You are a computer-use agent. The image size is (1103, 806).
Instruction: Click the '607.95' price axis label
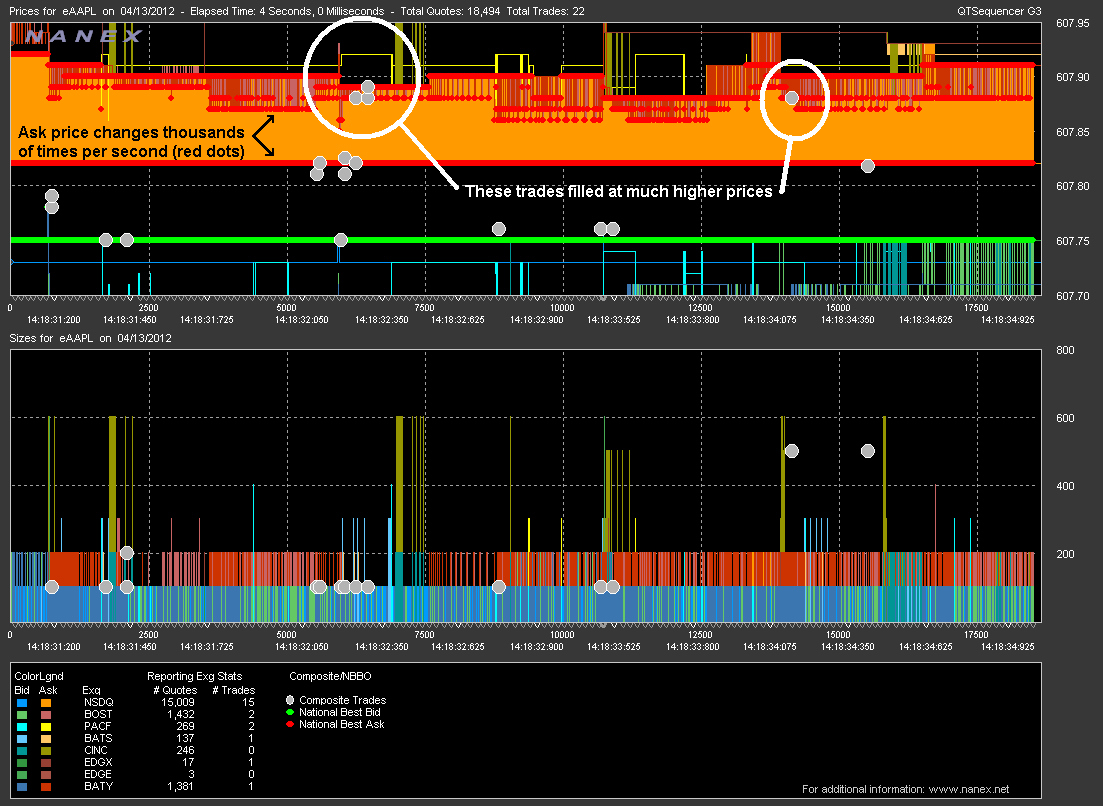[1072, 23]
